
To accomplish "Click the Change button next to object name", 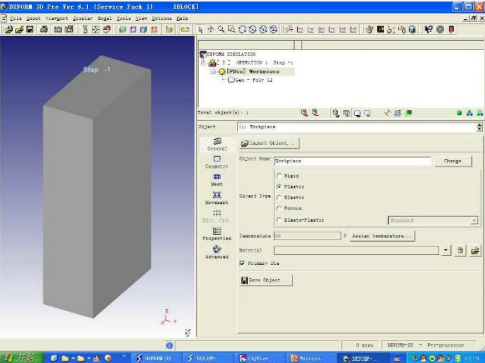I will click(453, 161).
